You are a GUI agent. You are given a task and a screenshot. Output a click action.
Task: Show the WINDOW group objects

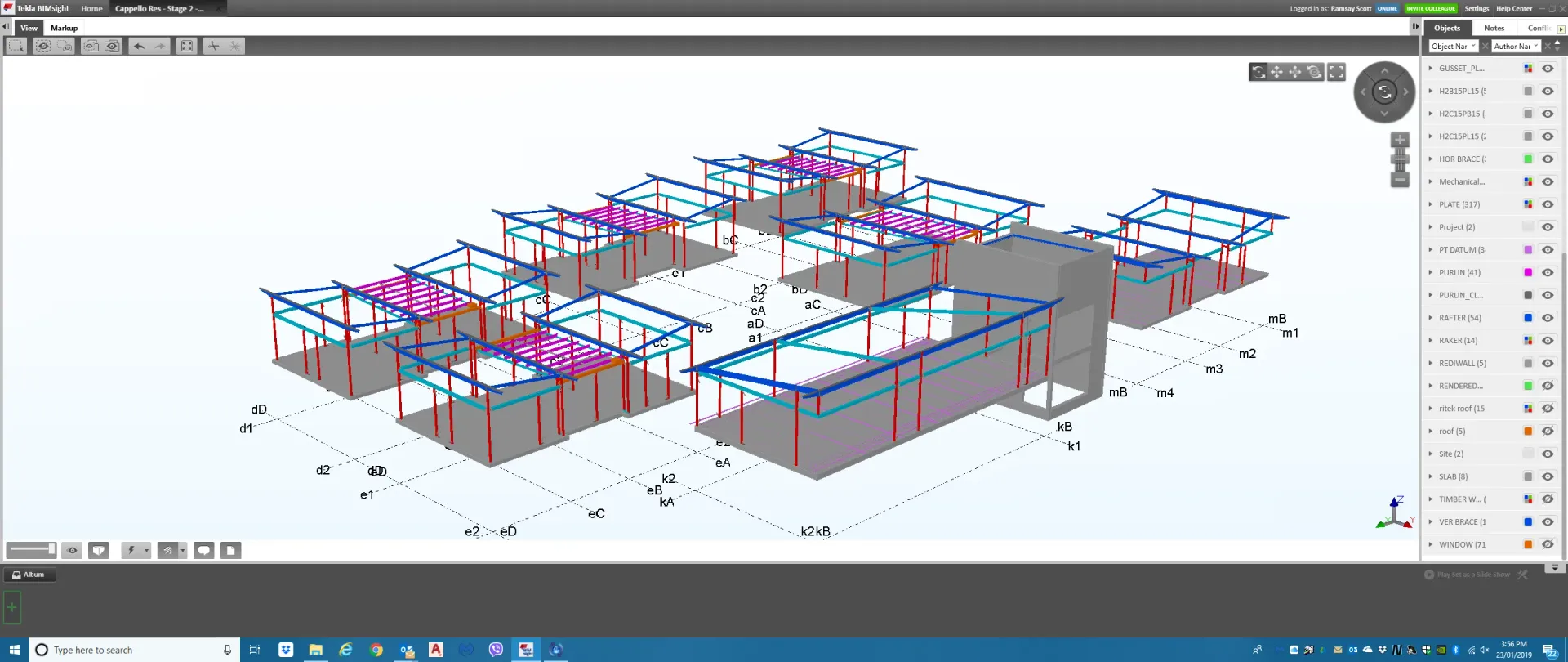click(x=1547, y=545)
